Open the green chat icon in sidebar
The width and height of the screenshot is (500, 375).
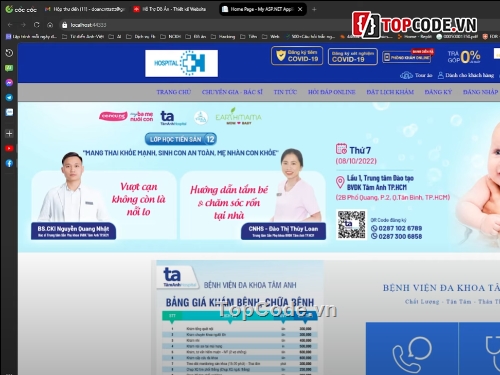(x=9, y=68)
